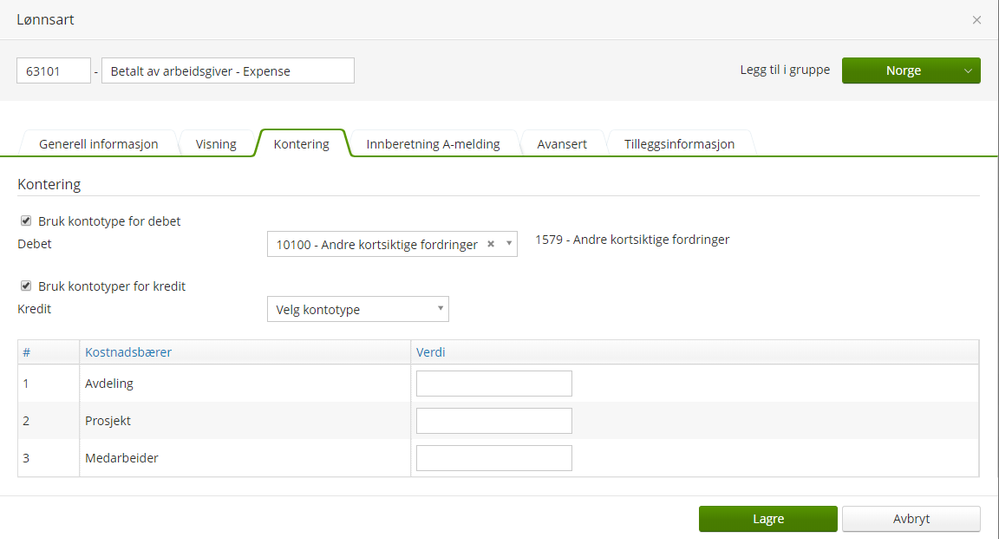This screenshot has height=539, width=999.
Task: Sort by the Kostnadsbærer column header
Action: [128, 352]
